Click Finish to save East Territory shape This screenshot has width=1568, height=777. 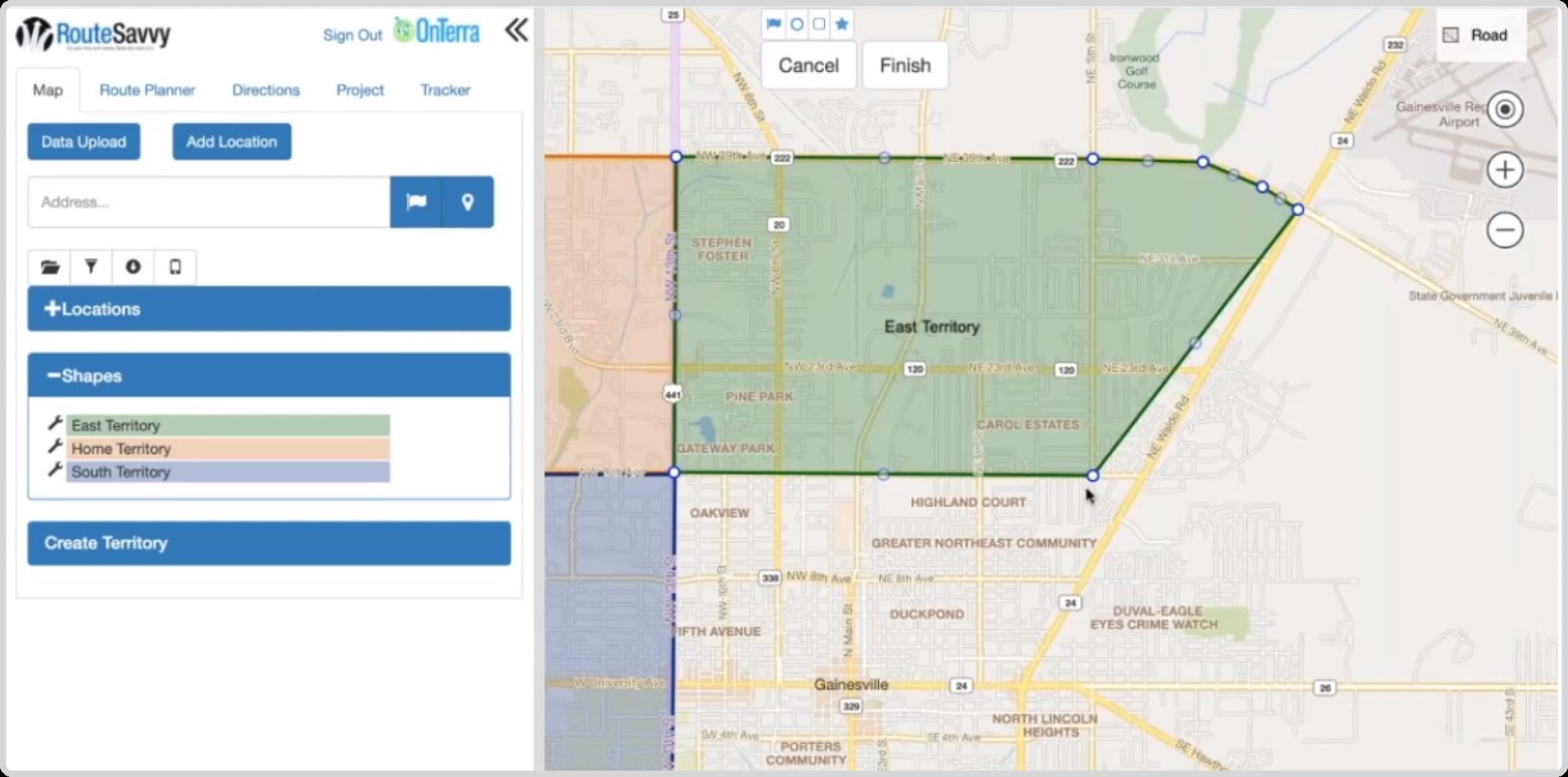(x=905, y=64)
